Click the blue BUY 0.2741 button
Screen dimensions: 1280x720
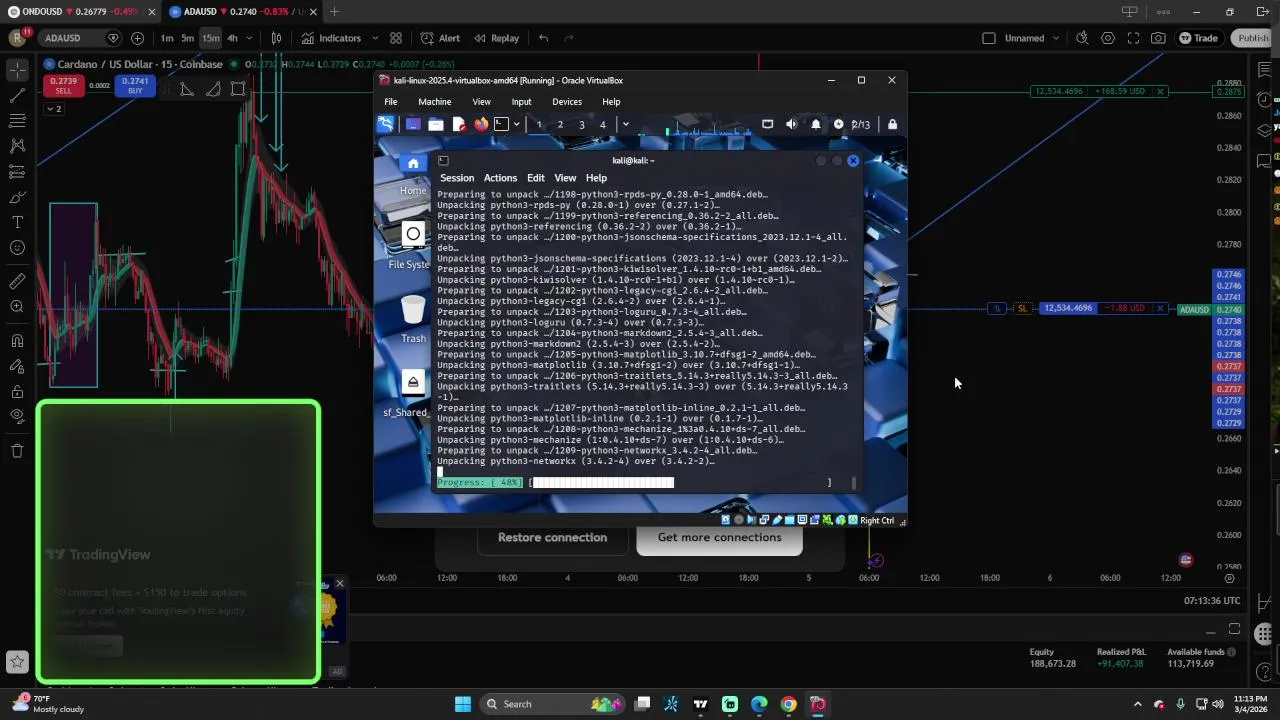click(x=135, y=86)
